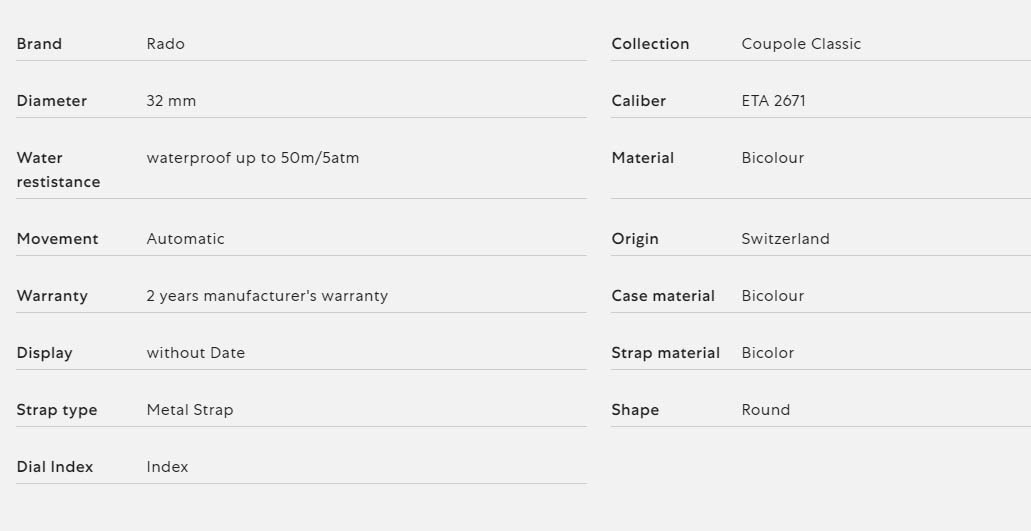Viewport: 1031px width, 531px height.
Task: Select the Round shape value
Action: coord(765,411)
